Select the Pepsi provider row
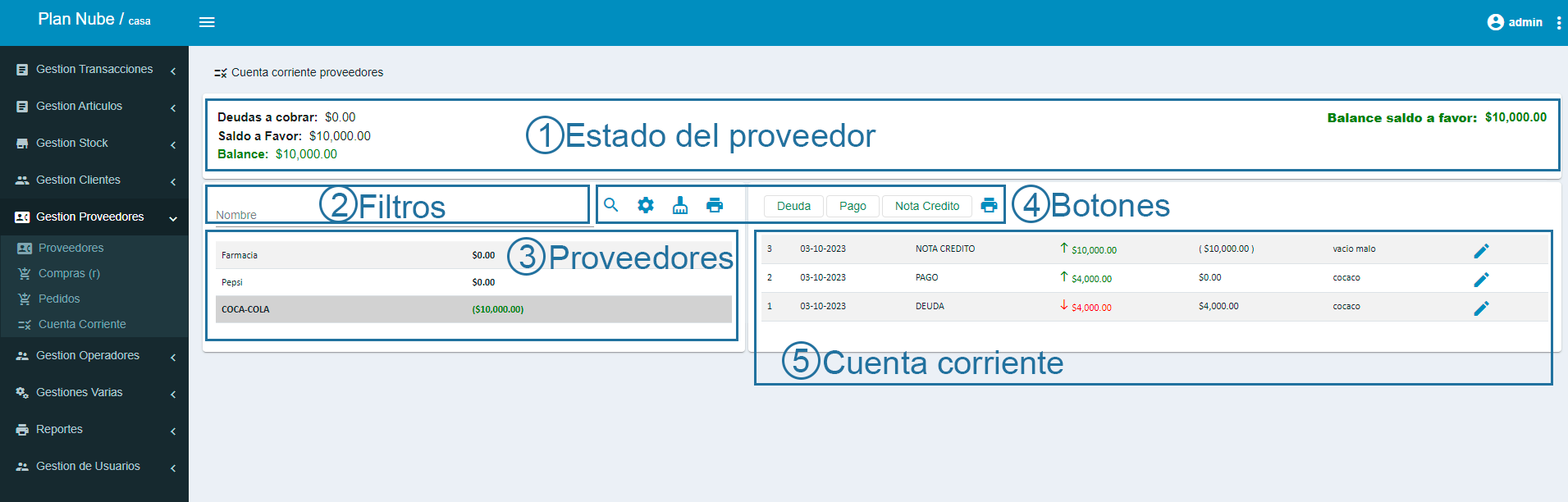 (x=473, y=282)
